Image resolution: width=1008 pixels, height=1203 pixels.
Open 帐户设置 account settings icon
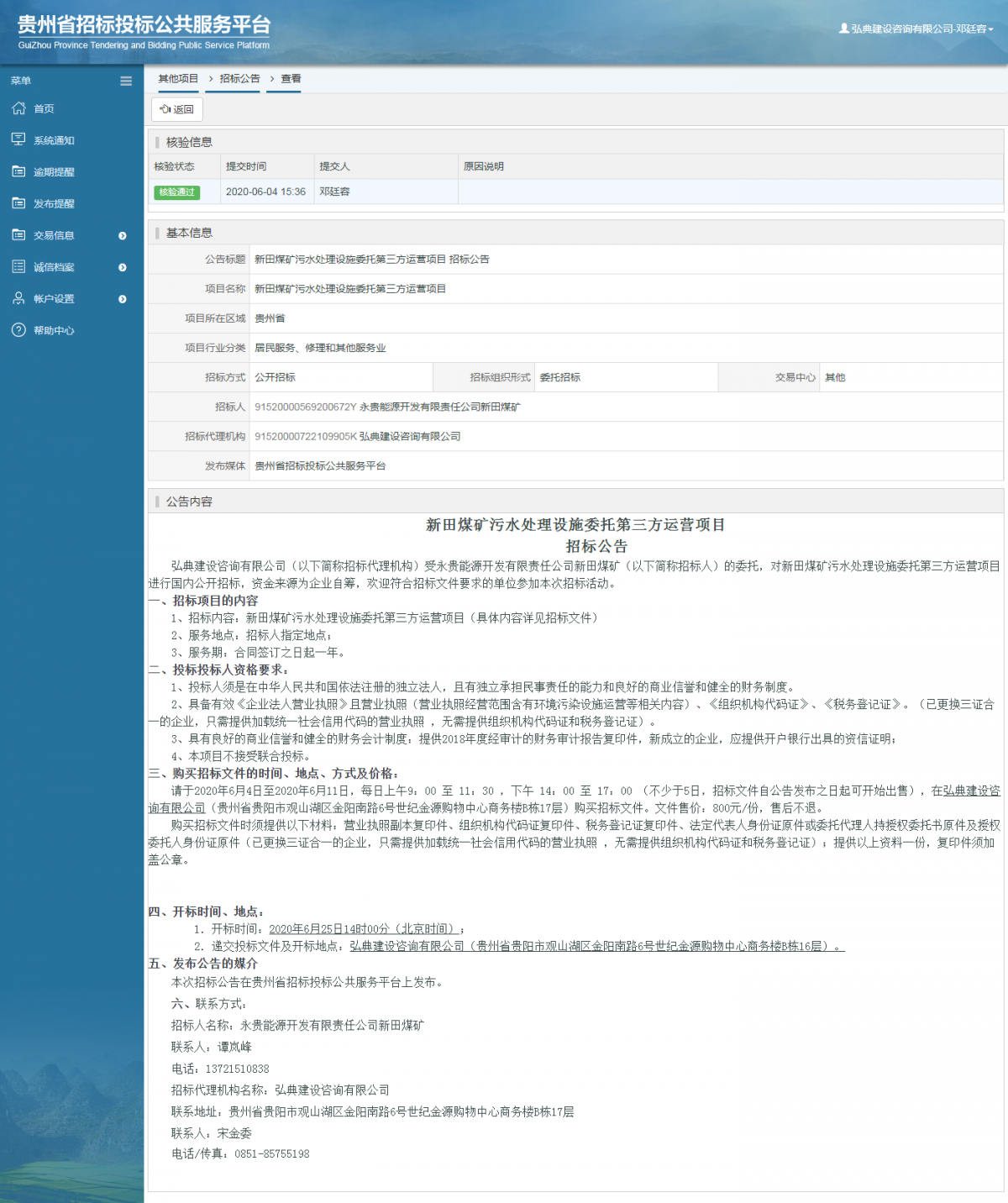pos(18,298)
